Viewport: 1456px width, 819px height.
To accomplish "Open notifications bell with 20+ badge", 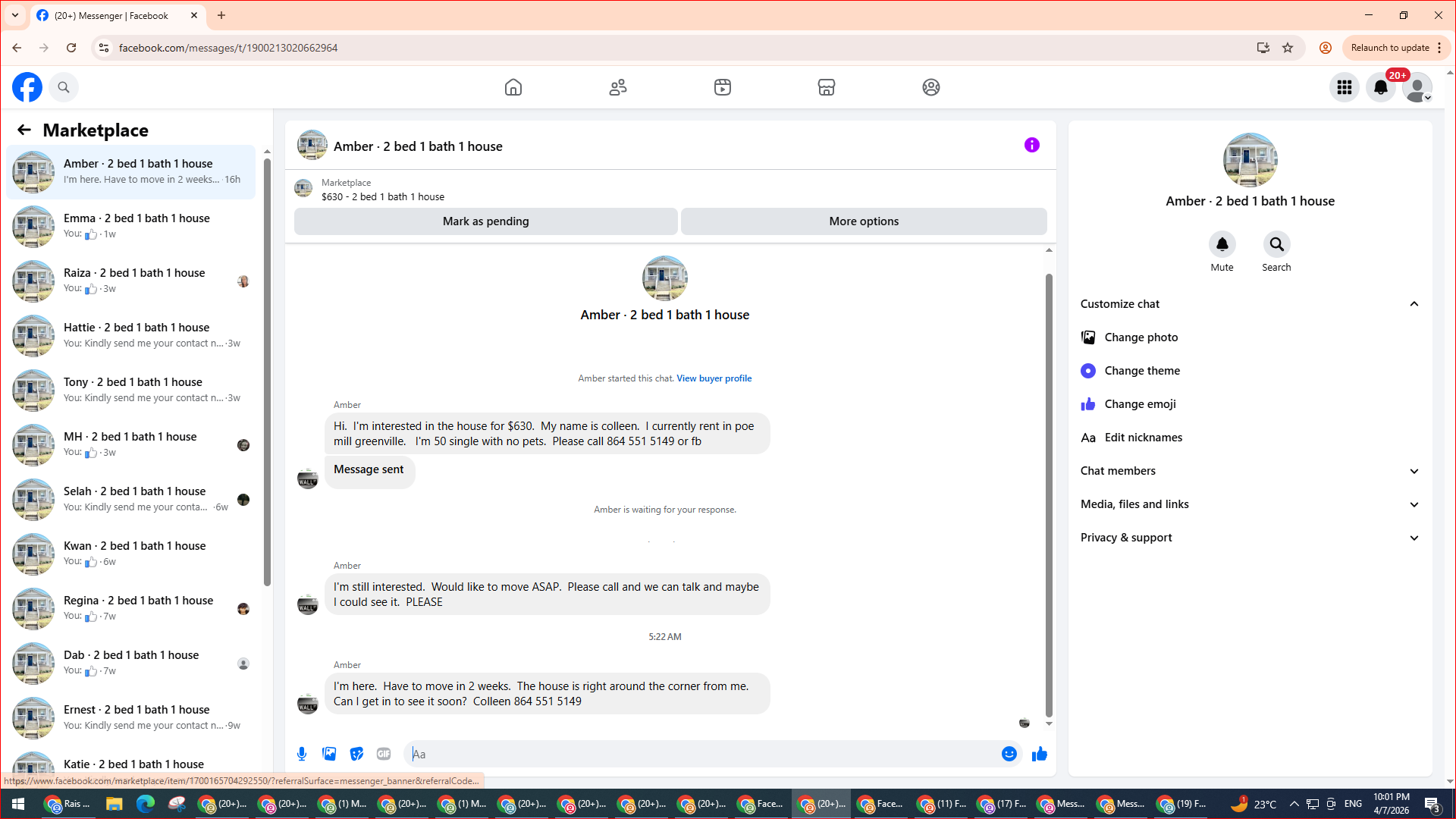I will coord(1381,87).
